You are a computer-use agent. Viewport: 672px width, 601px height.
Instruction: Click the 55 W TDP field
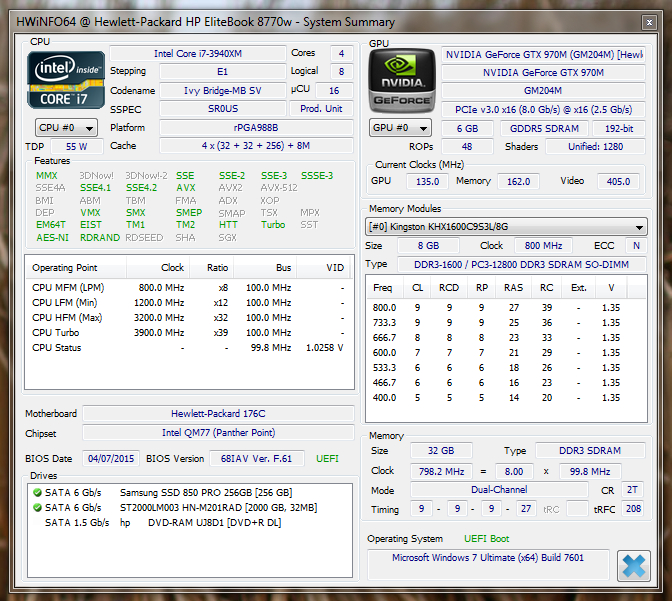(77, 146)
